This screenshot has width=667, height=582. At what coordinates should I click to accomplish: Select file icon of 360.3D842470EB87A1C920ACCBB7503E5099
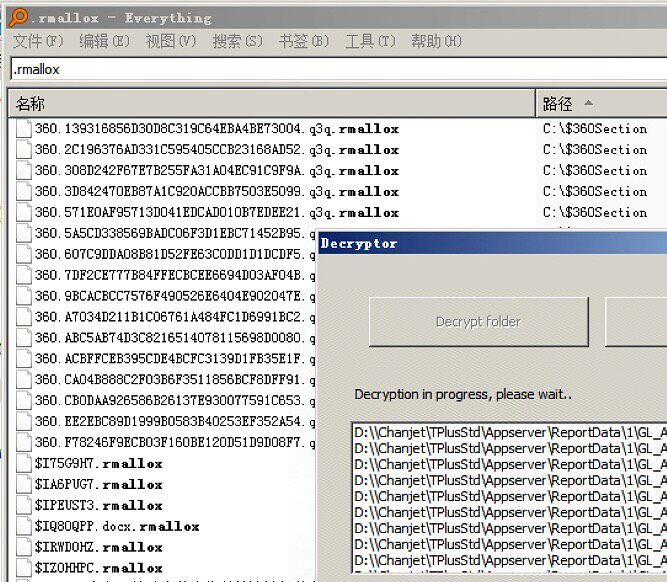click(24, 191)
